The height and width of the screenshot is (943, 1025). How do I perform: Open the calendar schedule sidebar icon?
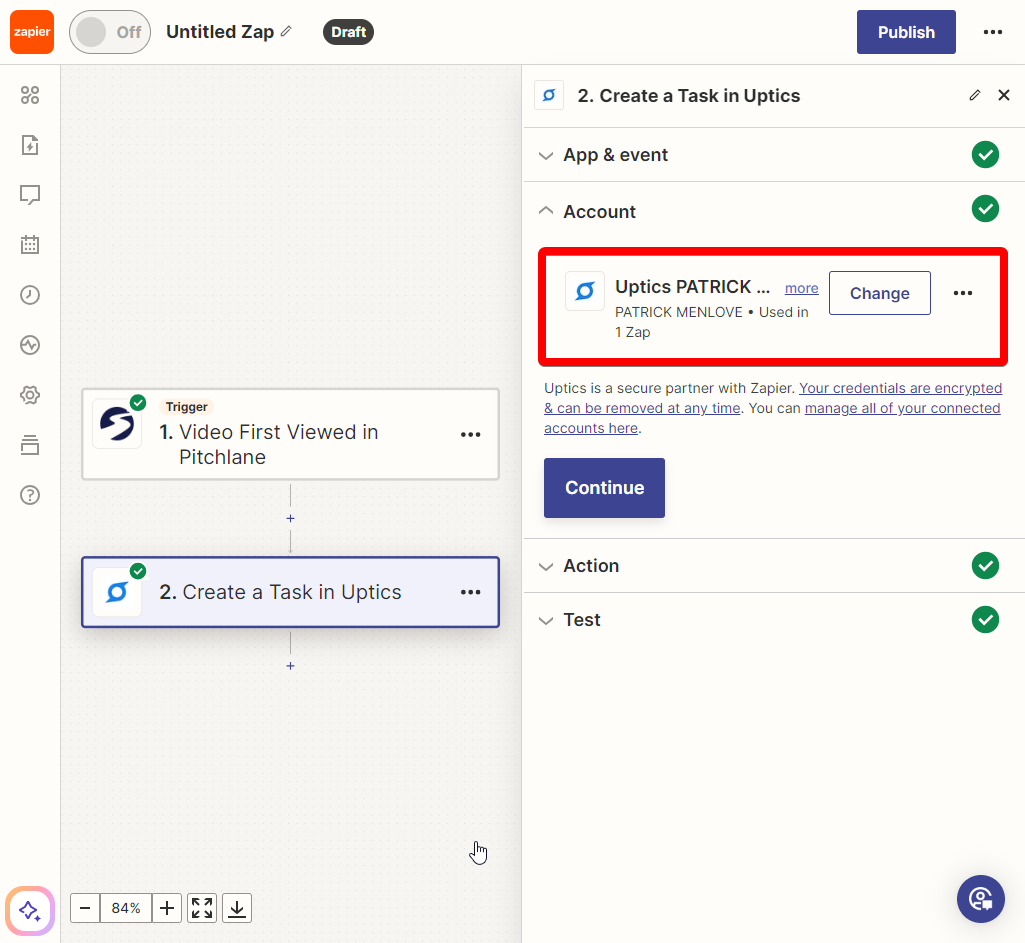(30, 244)
